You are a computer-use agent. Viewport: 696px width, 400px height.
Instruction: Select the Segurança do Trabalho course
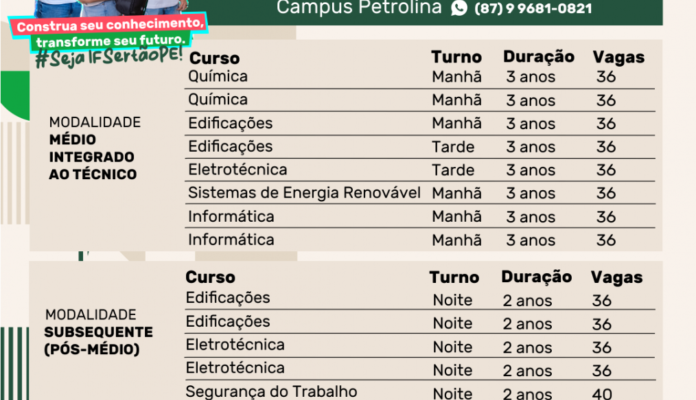tap(271, 392)
